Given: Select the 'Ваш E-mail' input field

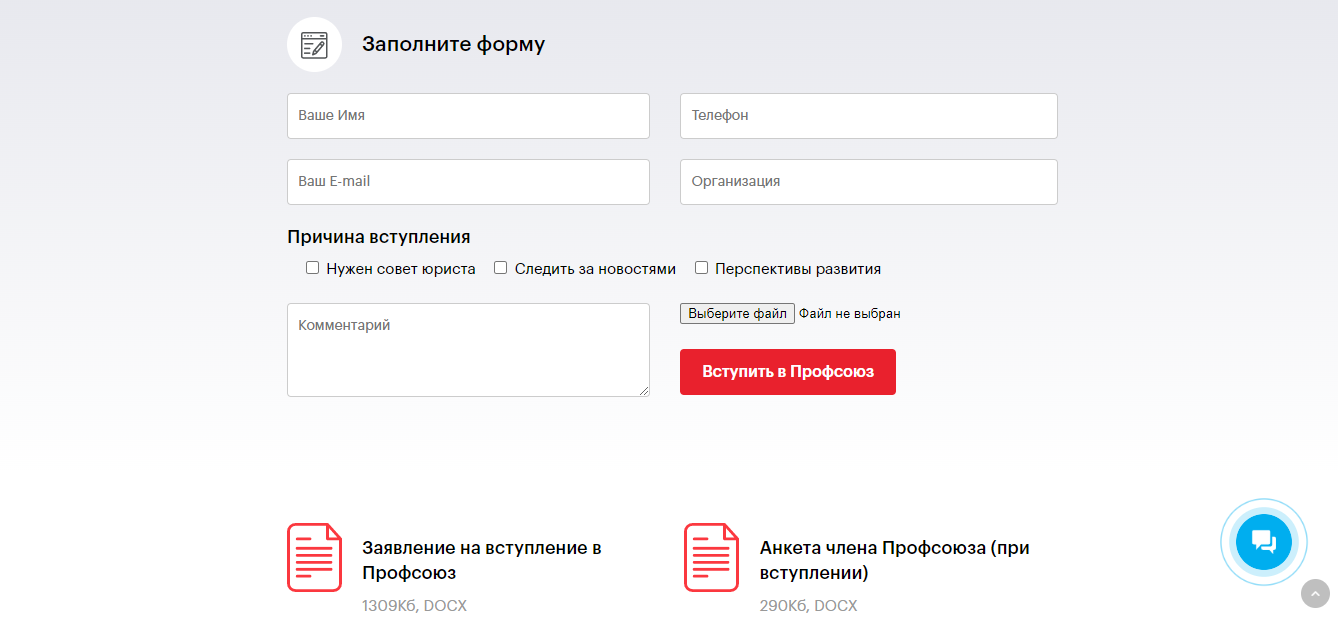Looking at the screenshot, I should coord(468,182).
